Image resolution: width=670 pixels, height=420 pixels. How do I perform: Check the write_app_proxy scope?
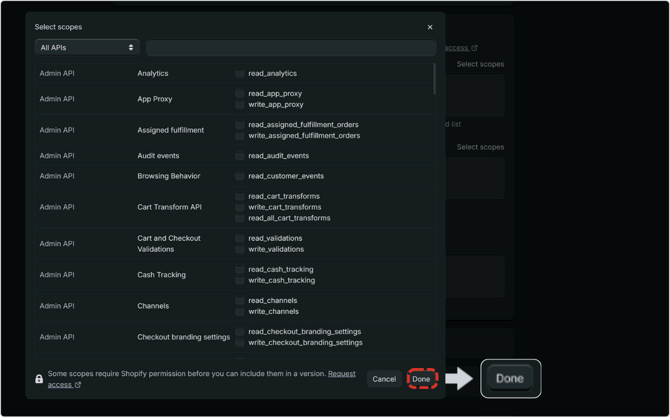coord(240,105)
